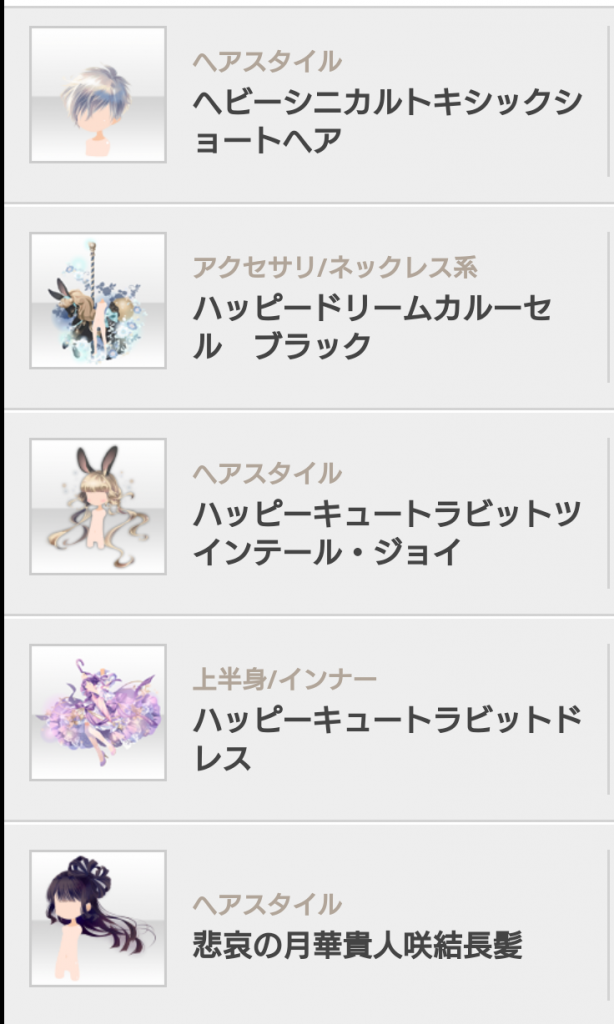Tap ヘアスタイル label above twin tail item
Image resolution: width=614 pixels, height=1024 pixels.
267,473
